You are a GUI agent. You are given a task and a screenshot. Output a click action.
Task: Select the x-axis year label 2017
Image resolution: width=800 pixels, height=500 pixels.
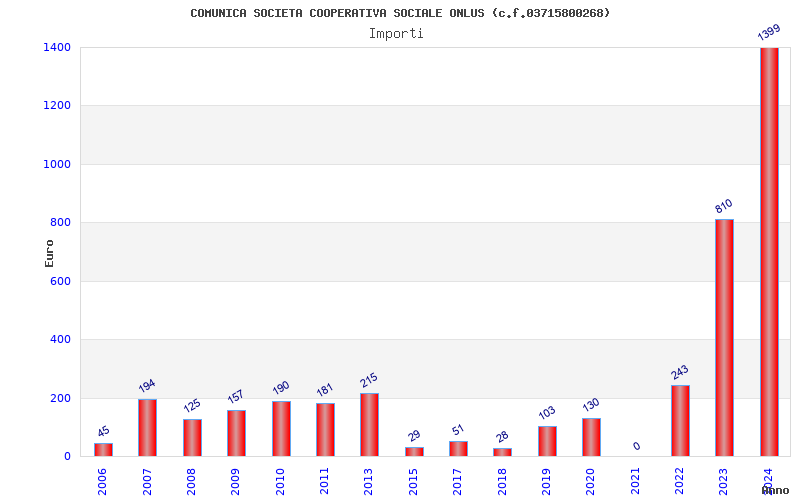click(x=457, y=482)
